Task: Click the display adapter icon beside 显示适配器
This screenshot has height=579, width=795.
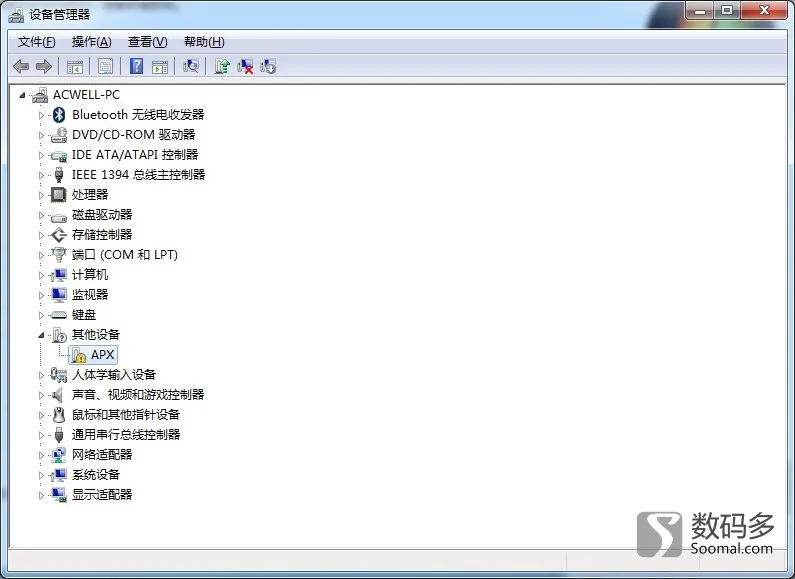Action: [x=59, y=495]
